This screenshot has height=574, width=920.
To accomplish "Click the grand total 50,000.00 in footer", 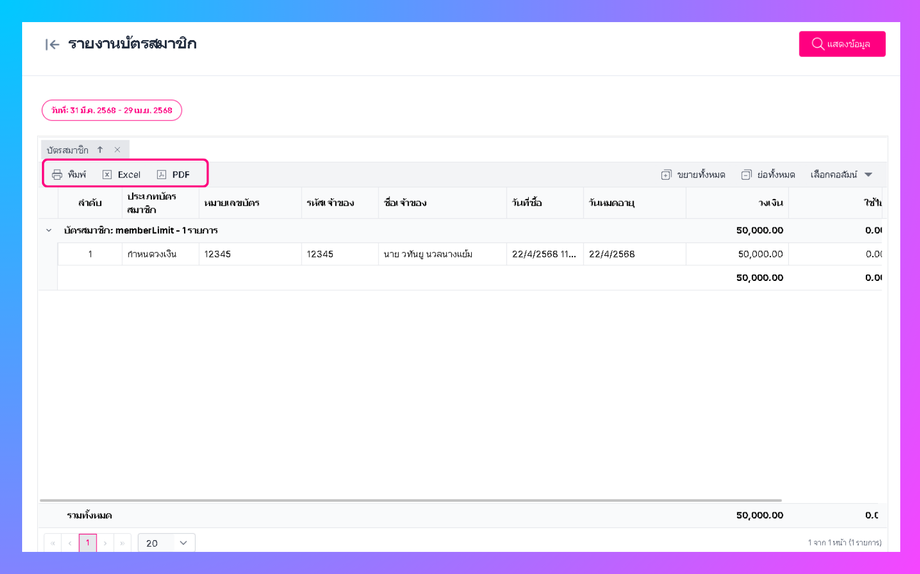I will click(759, 515).
